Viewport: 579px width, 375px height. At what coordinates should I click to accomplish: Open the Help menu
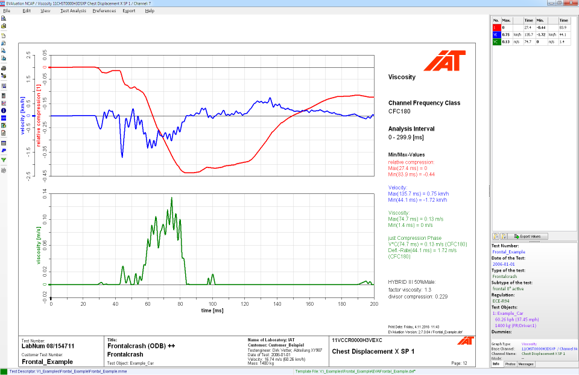tap(150, 11)
